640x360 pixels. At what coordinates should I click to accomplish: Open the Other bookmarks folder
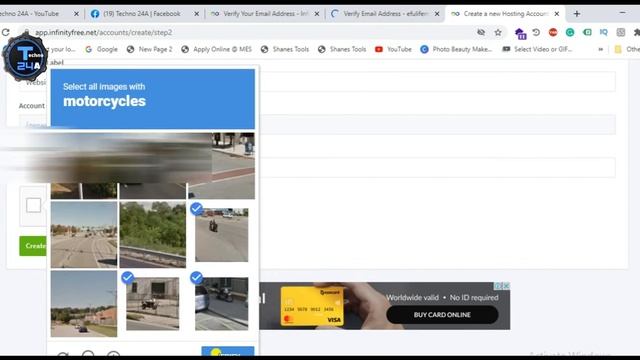pos(627,49)
